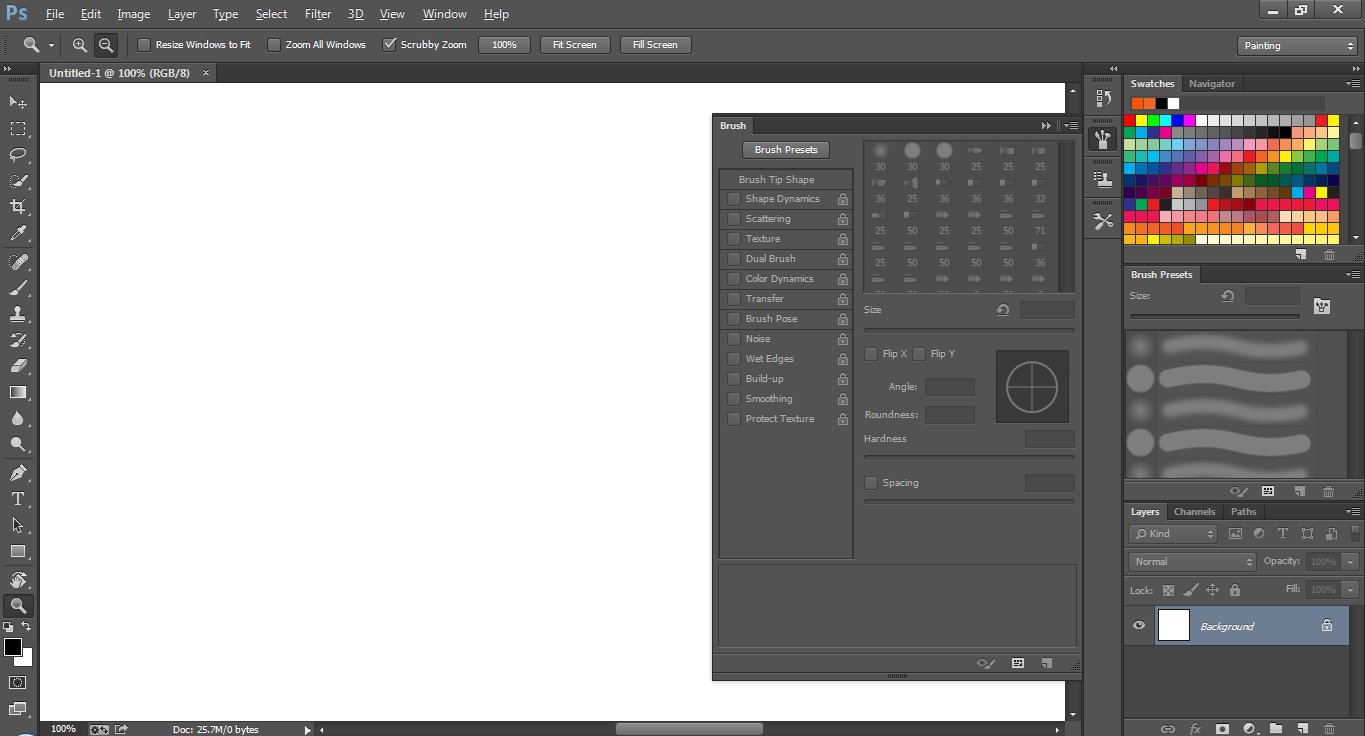Viewport: 1365px width, 736px height.
Task: Select the Eyedropper tool
Action: coord(18,233)
